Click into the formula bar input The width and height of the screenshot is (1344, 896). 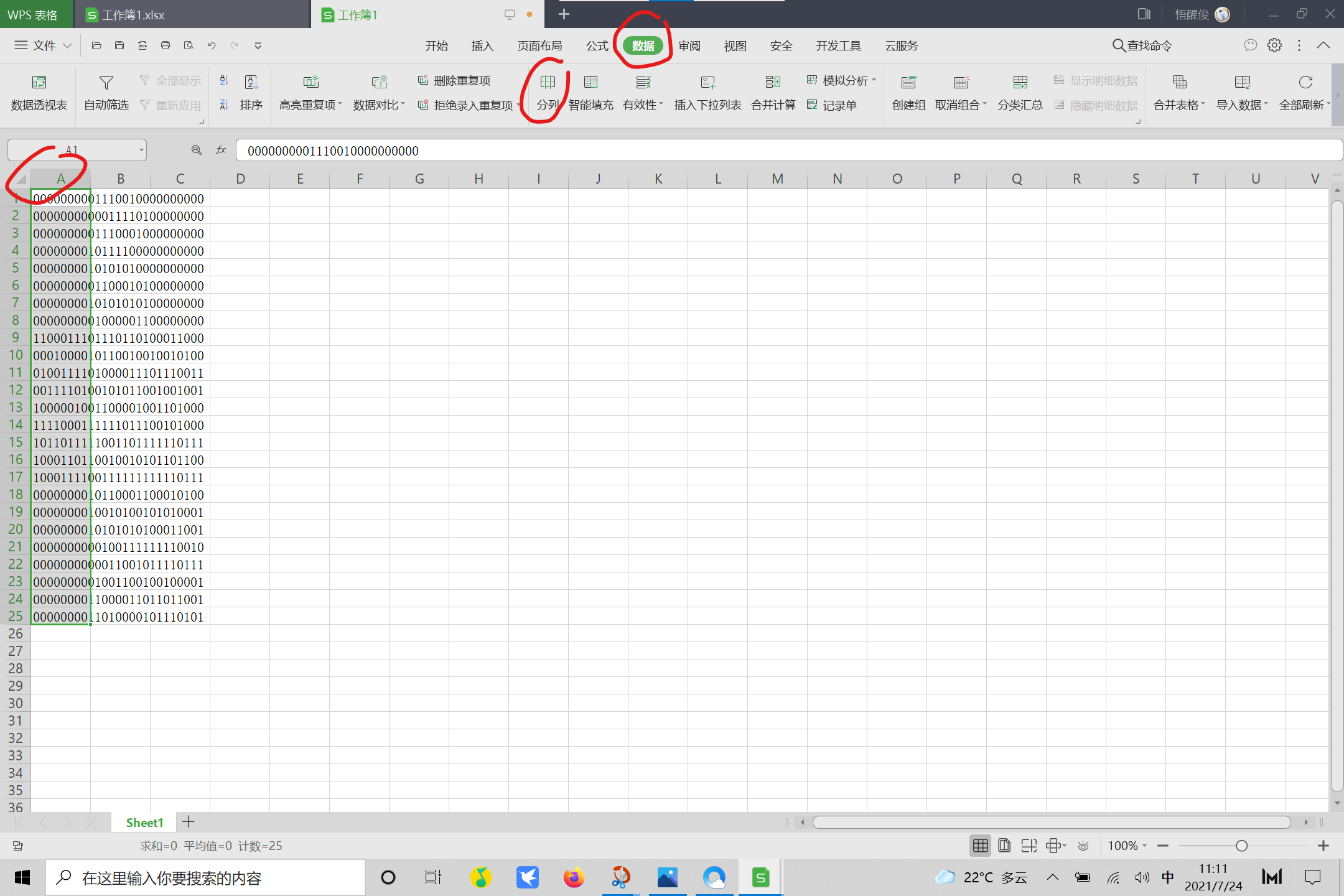coord(747,151)
